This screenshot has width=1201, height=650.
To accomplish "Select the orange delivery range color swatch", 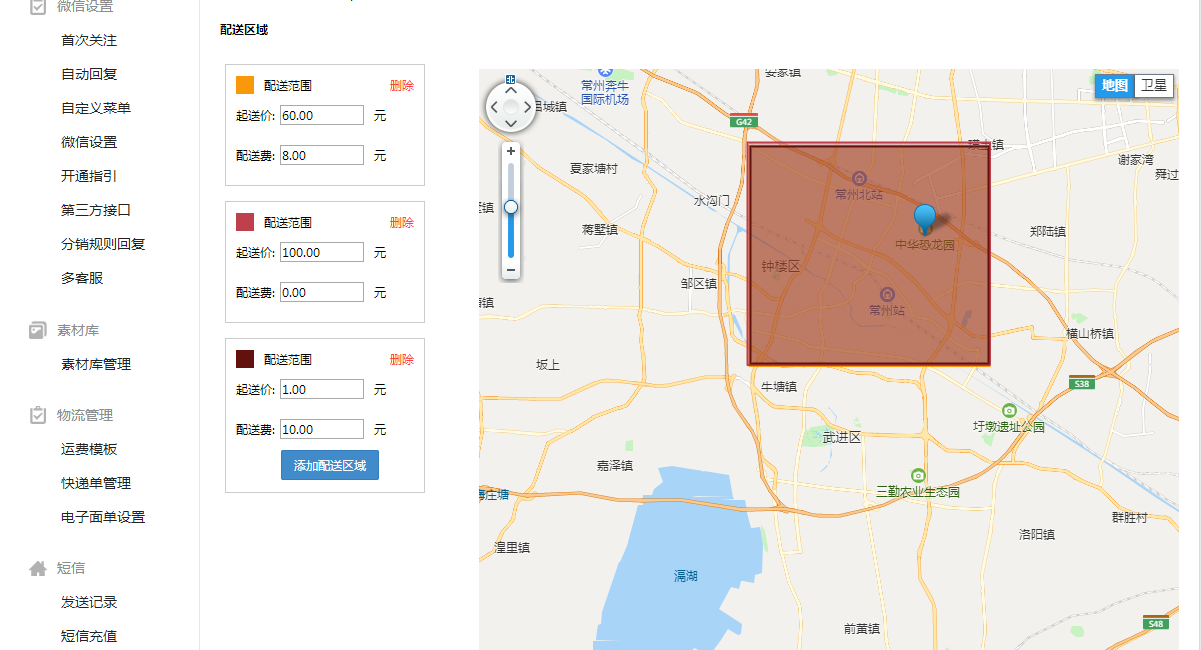I will coord(245,86).
